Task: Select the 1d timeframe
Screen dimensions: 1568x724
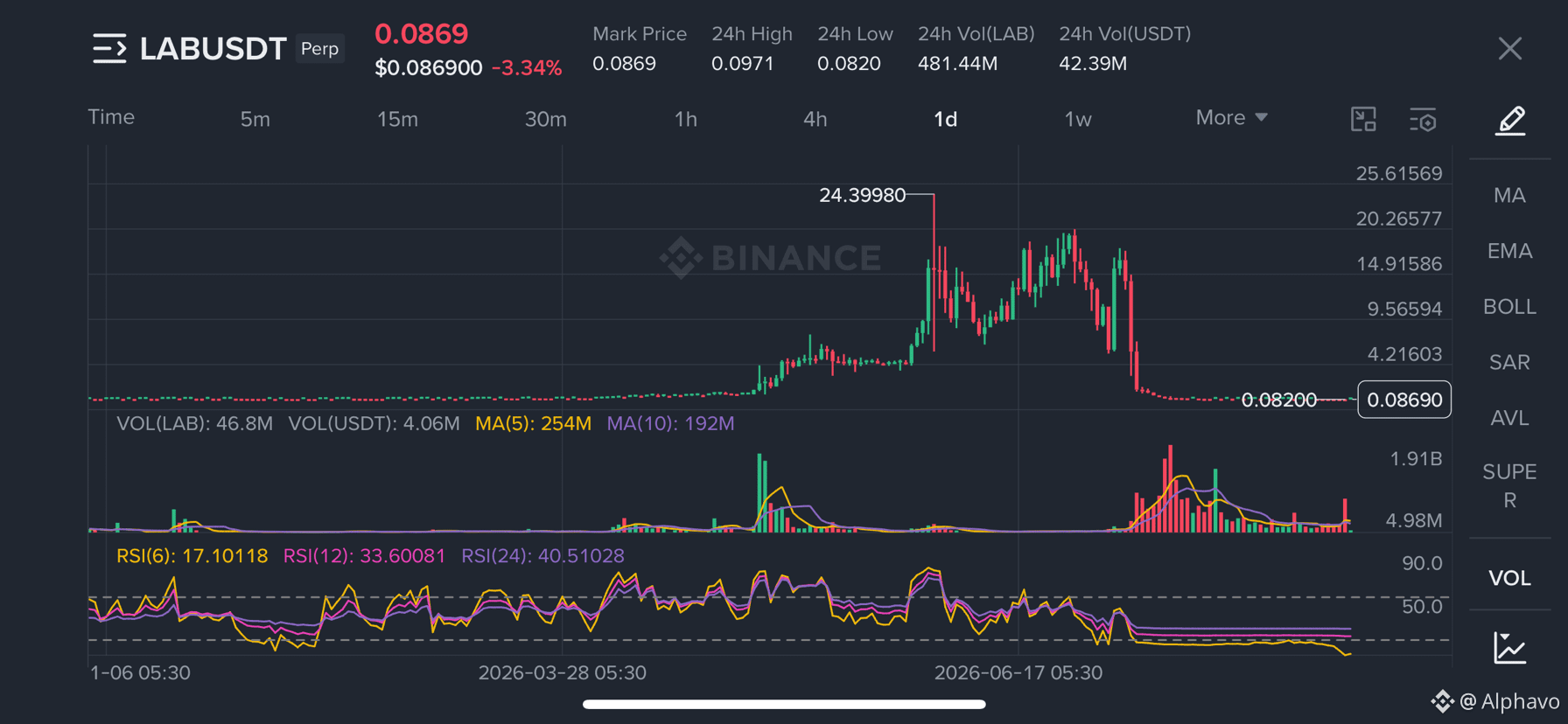Action: click(x=945, y=119)
